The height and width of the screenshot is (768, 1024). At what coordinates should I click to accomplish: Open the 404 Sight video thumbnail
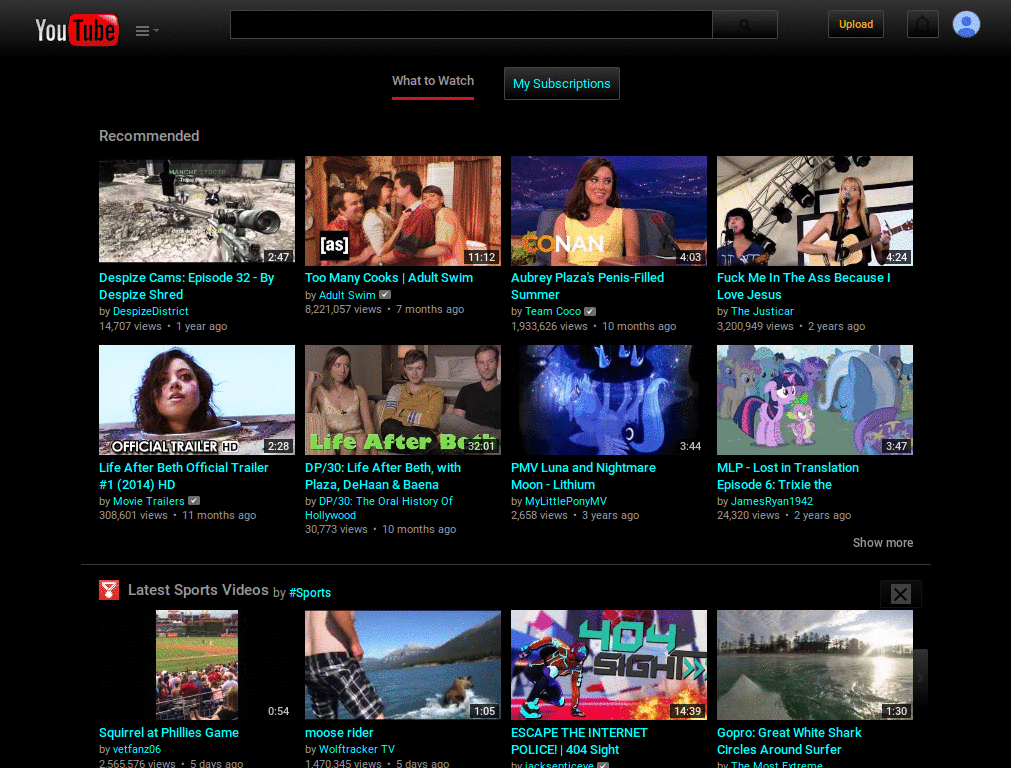(x=609, y=665)
